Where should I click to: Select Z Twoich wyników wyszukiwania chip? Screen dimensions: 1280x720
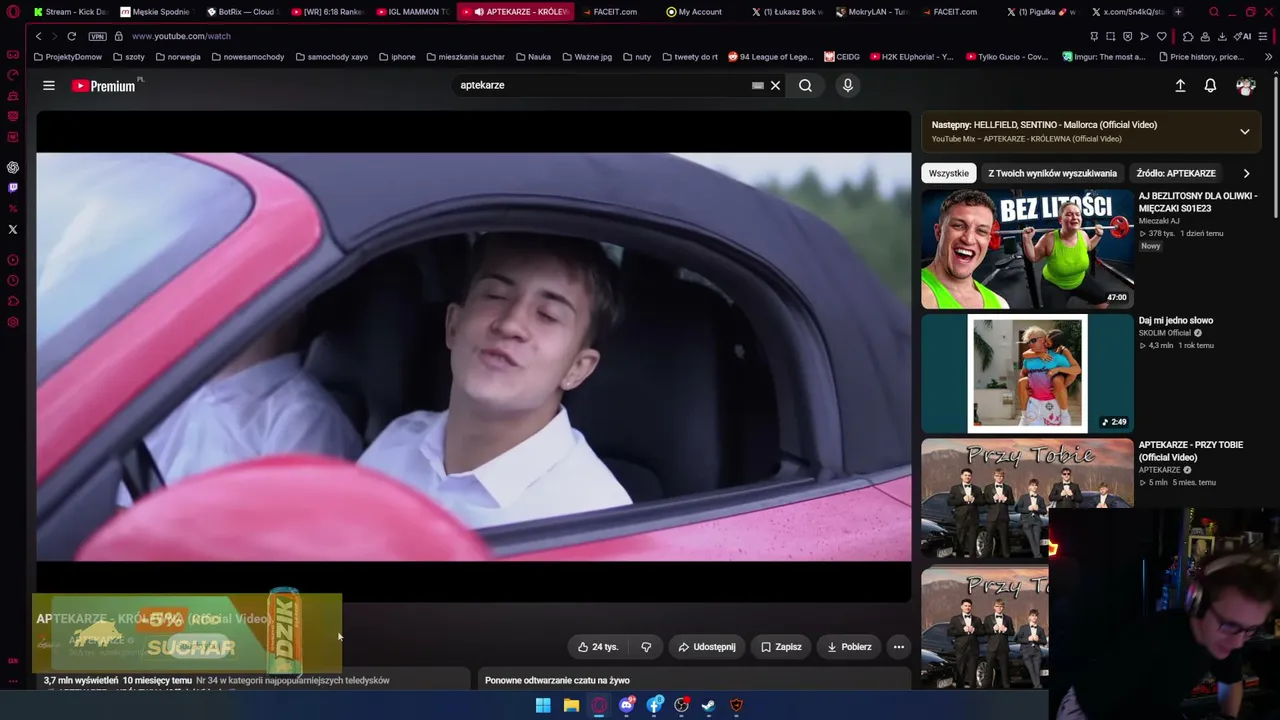click(1052, 174)
